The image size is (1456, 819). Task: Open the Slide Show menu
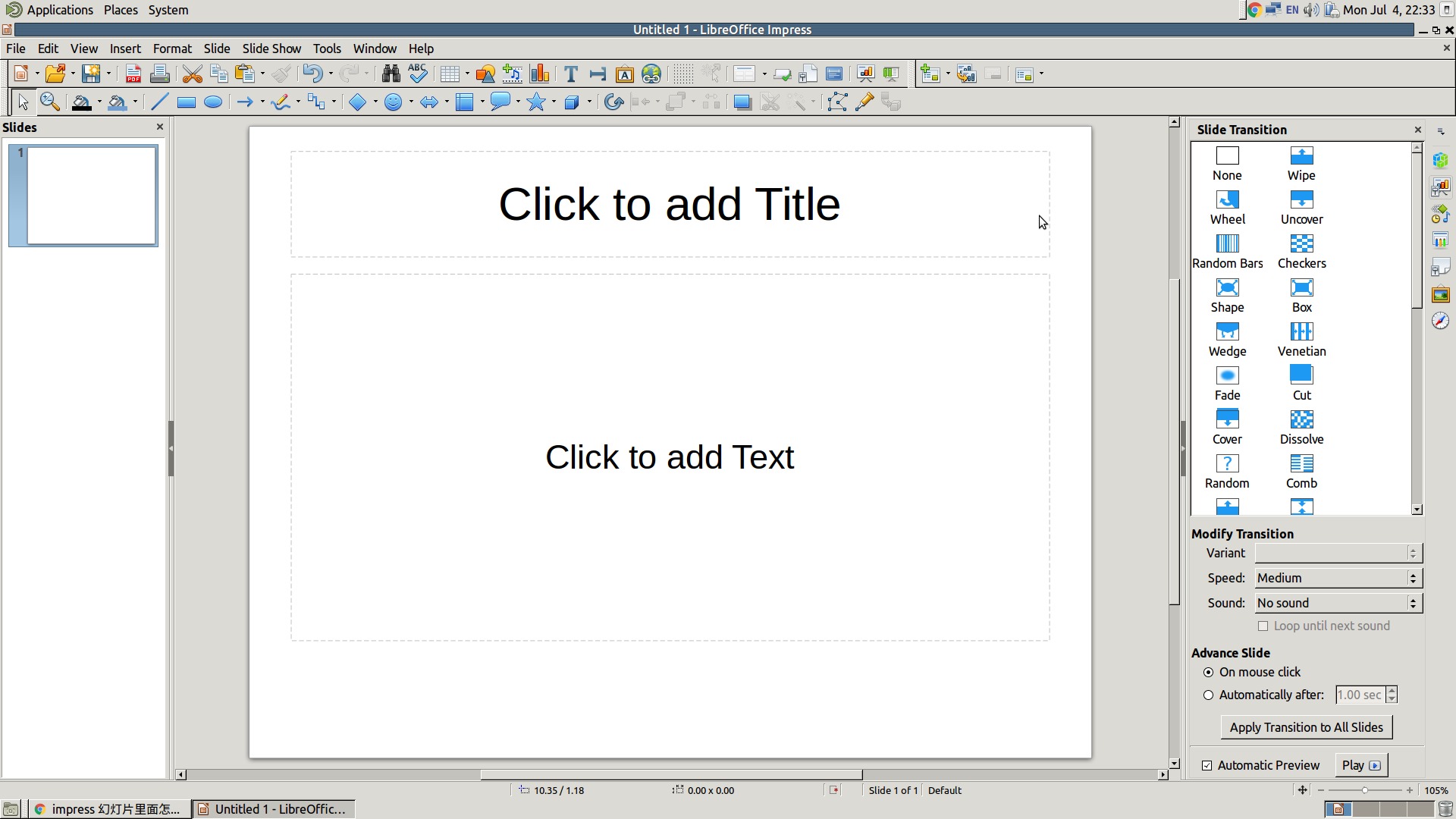(x=271, y=49)
